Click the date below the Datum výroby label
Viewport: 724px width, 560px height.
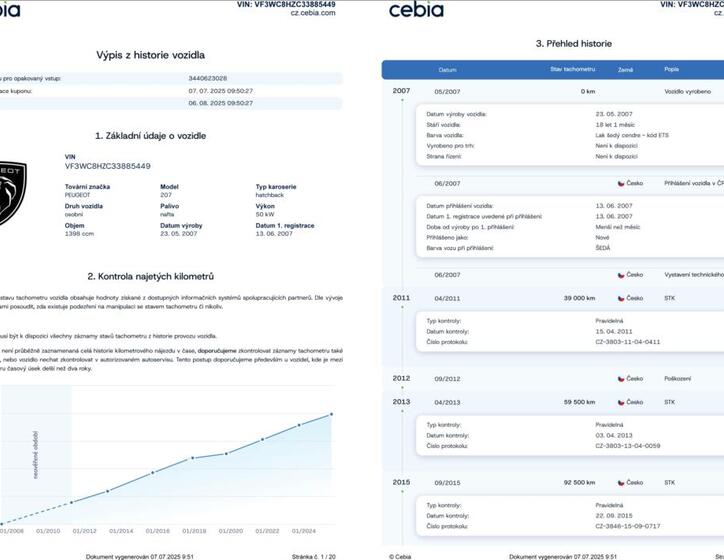coord(179,234)
